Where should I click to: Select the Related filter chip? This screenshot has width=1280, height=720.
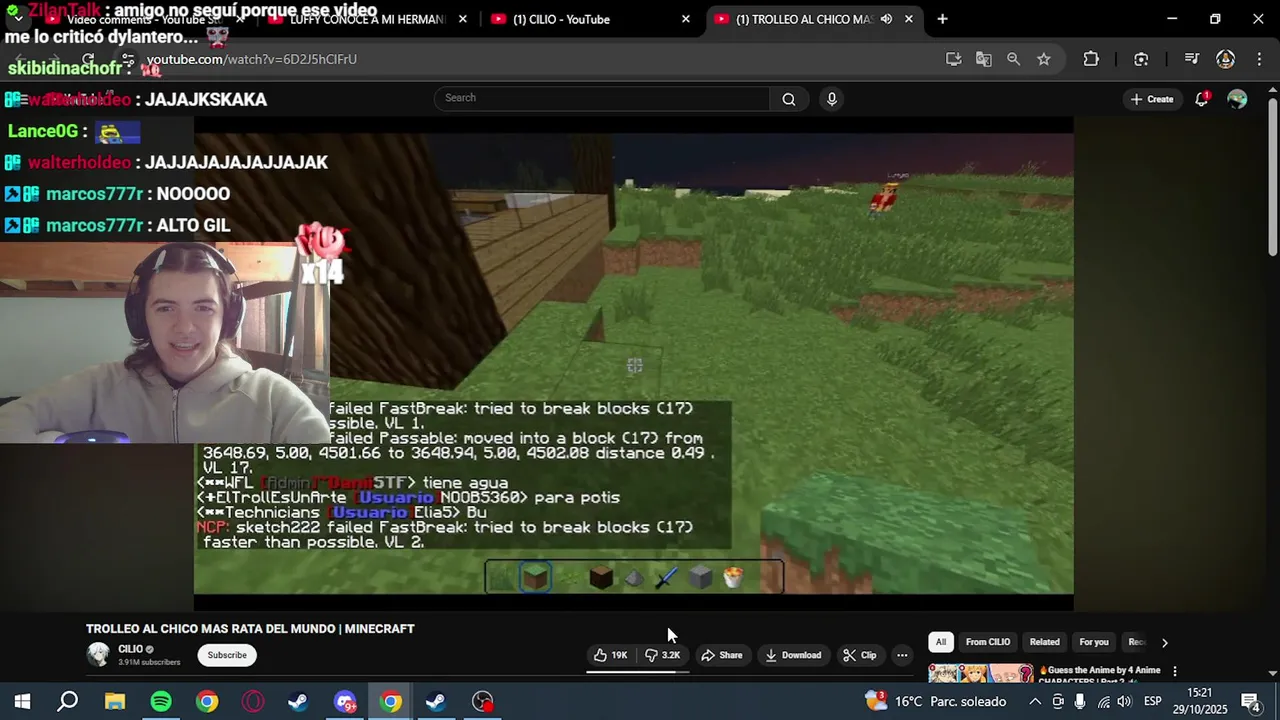[x=1044, y=642]
